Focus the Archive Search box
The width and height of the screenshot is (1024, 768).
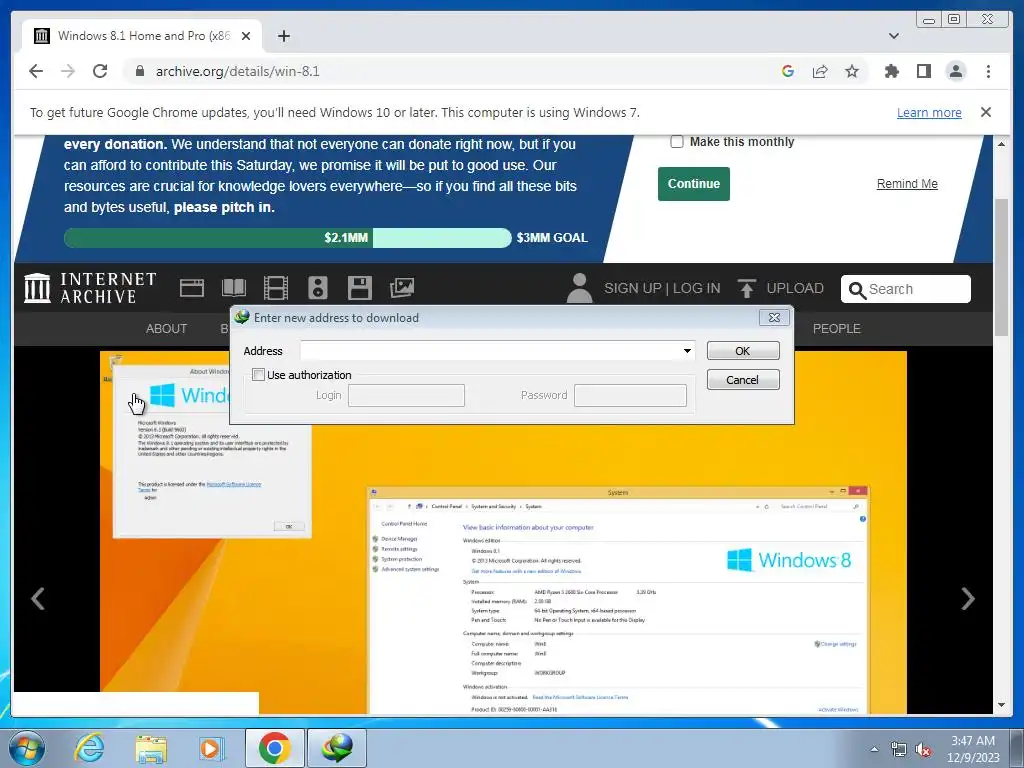click(x=906, y=289)
